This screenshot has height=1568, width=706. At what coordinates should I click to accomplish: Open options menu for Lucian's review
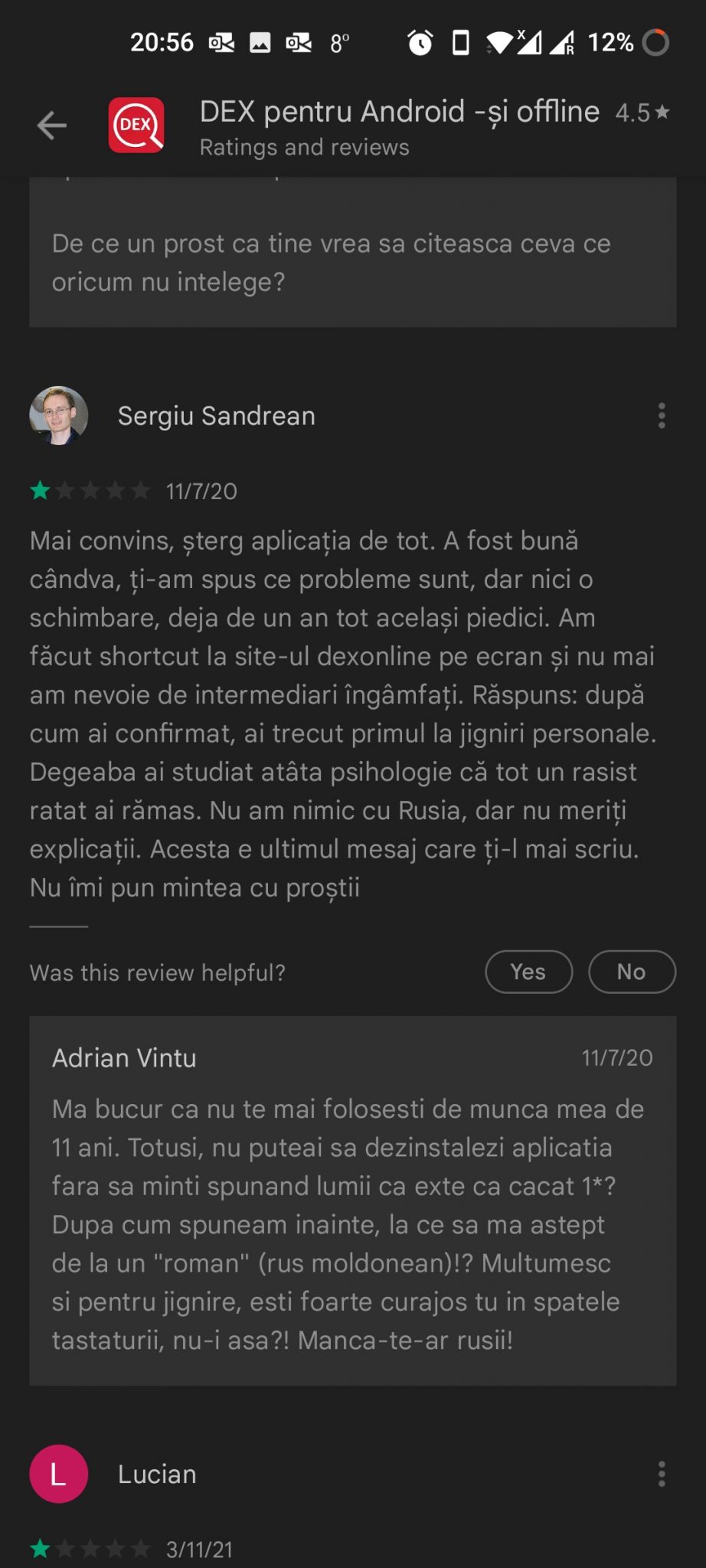(x=662, y=1474)
